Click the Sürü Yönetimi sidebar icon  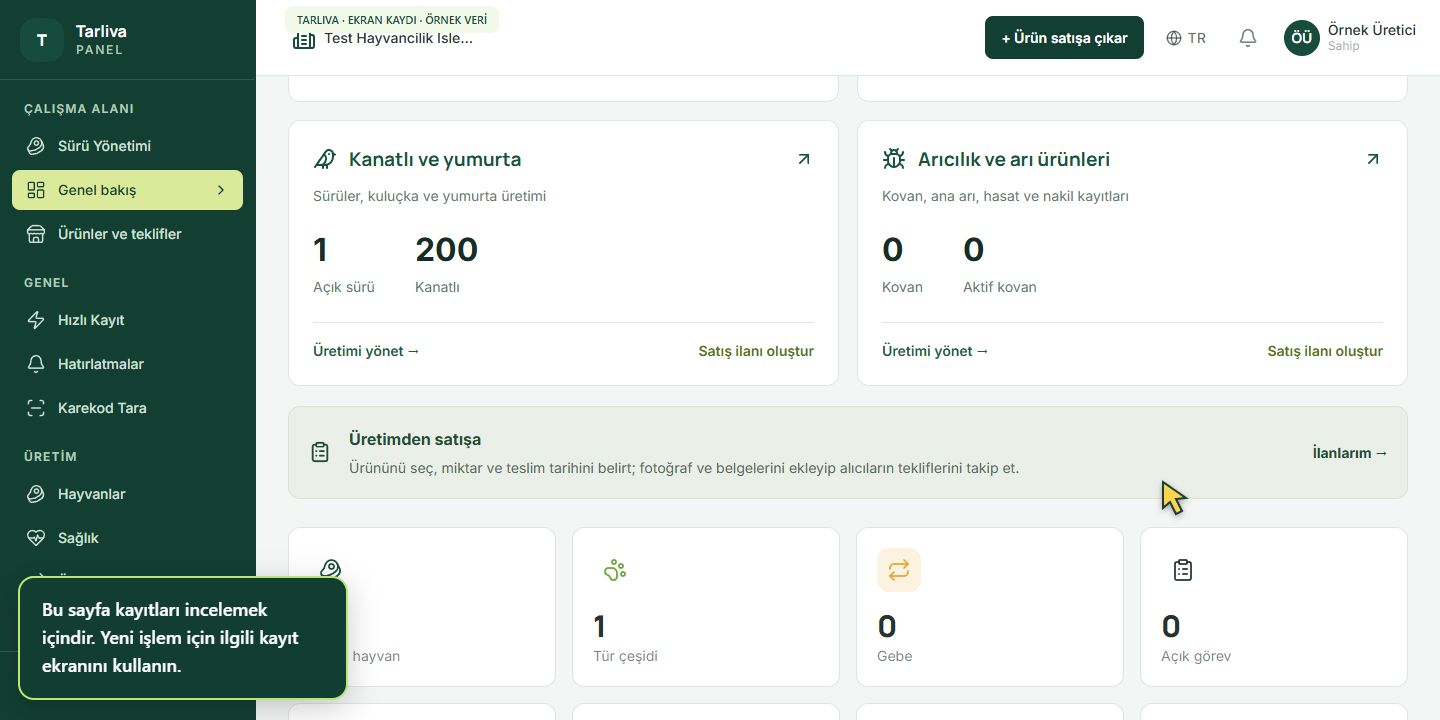point(36,146)
